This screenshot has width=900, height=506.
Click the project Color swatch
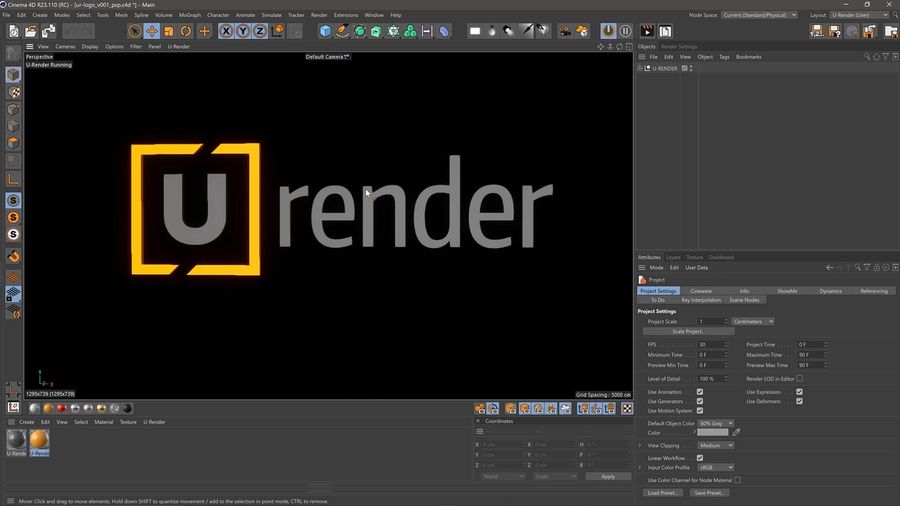[x=712, y=433]
